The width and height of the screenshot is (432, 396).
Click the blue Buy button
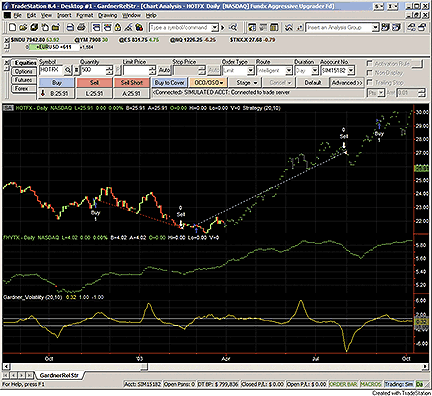(x=57, y=83)
